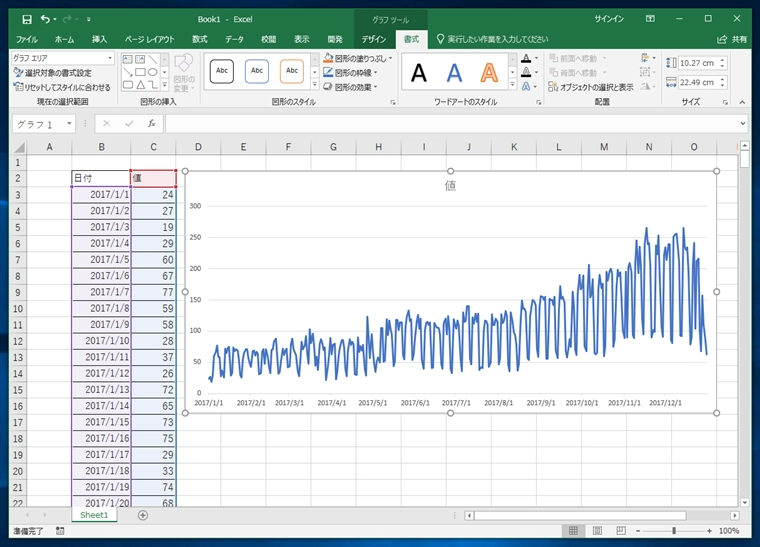
Task: Click the macro recording icon in status bar
Action: [61, 531]
